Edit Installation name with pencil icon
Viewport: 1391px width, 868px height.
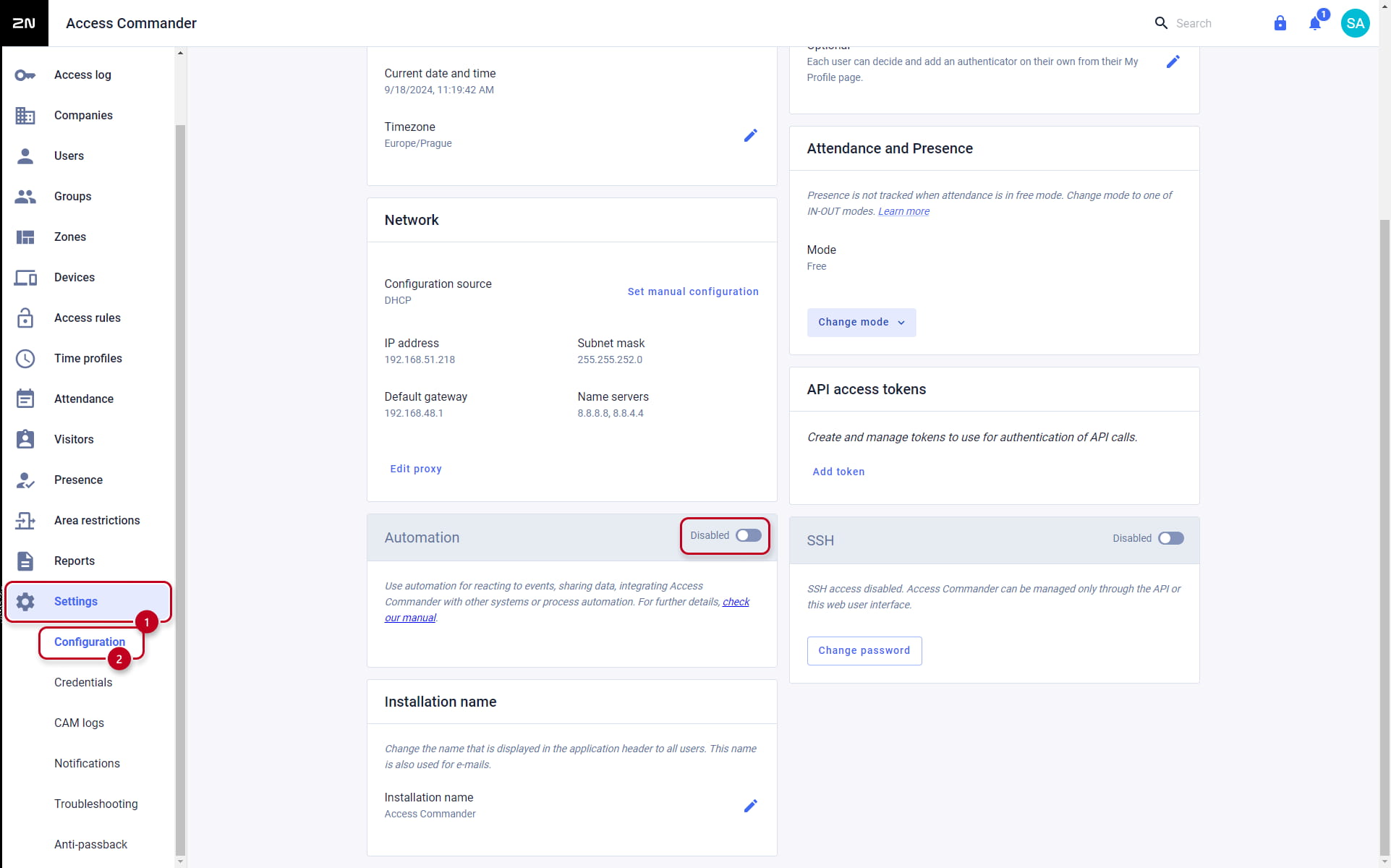751,806
